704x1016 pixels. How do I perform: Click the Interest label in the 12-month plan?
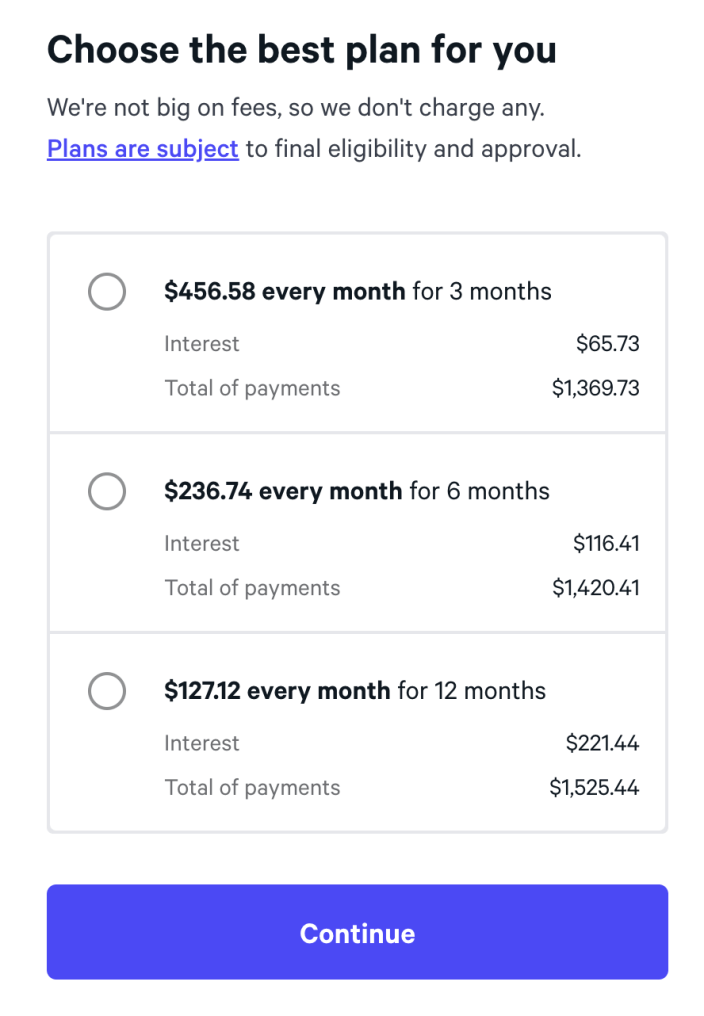coord(202,743)
